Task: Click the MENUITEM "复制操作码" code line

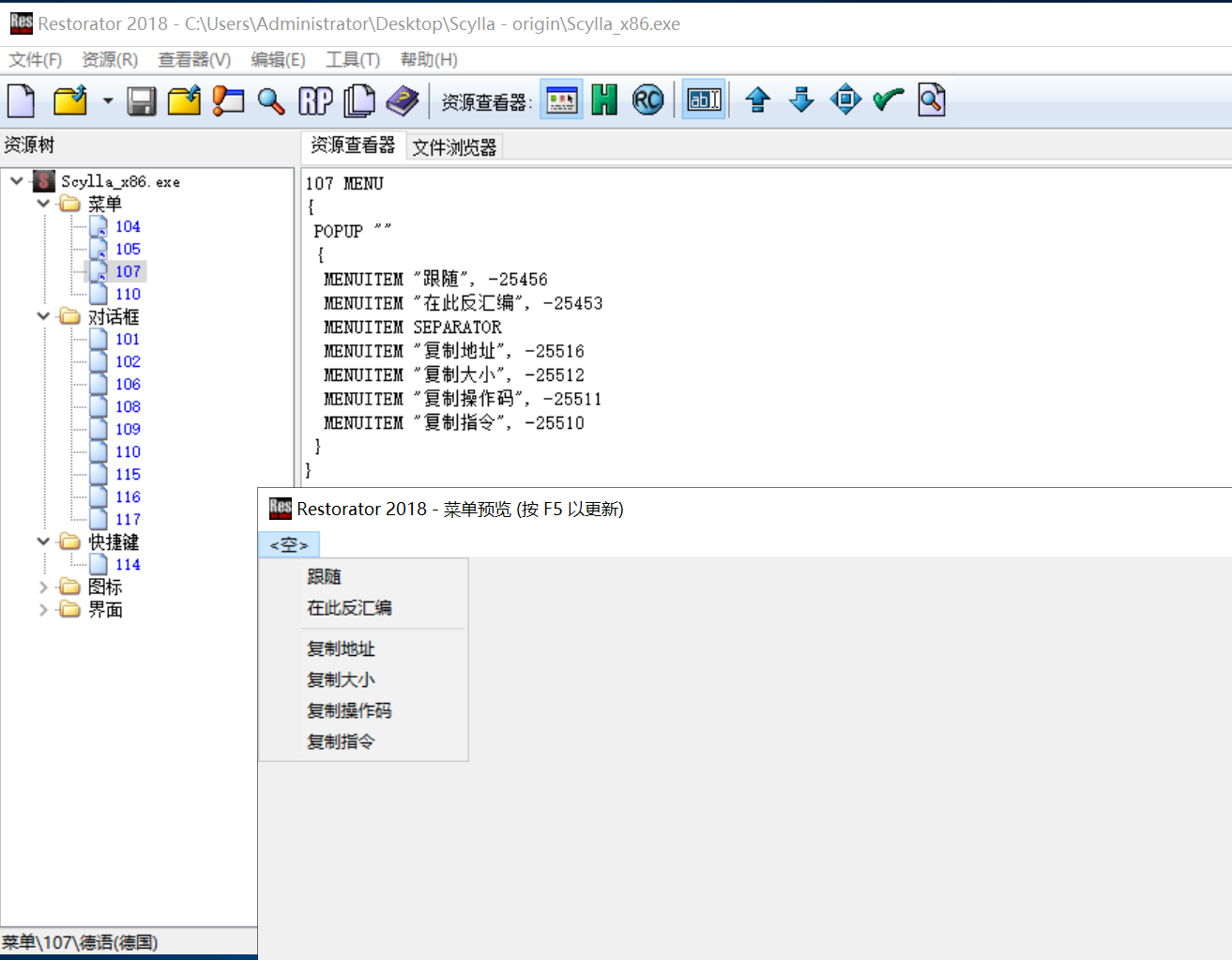Action: [463, 399]
